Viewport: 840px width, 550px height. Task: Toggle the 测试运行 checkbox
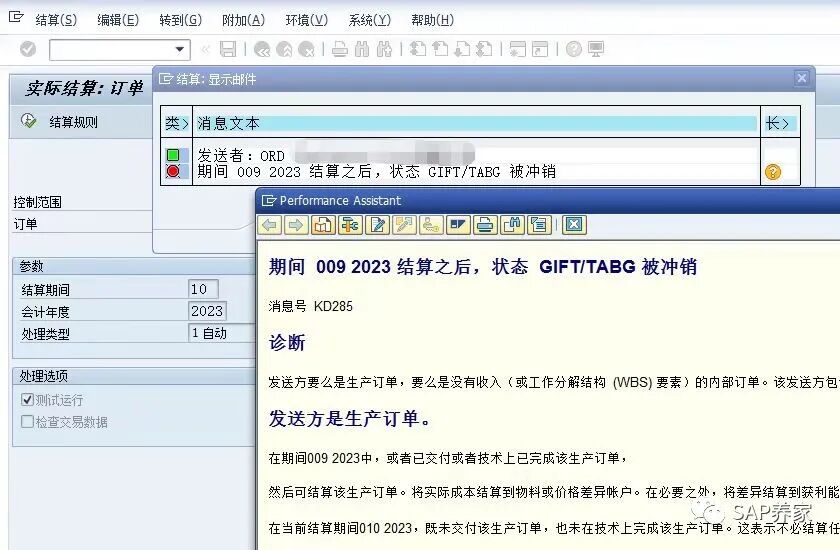27,400
